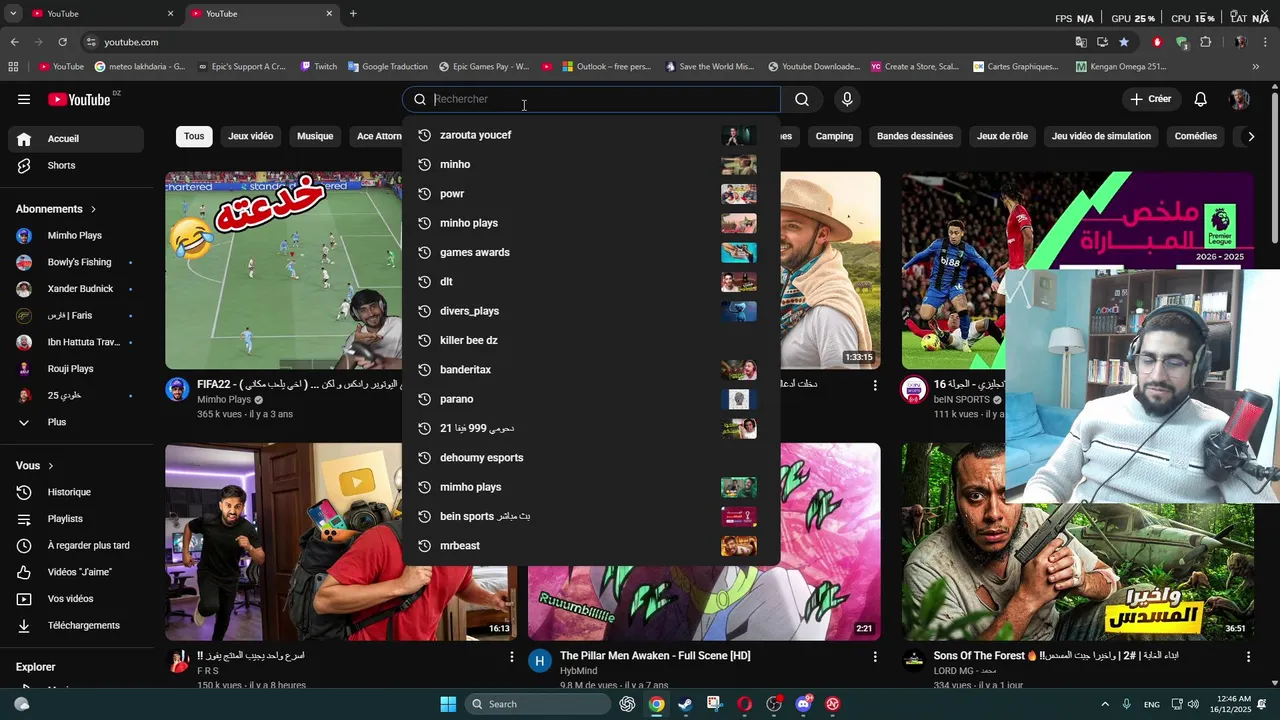Screen dimensions: 1280x720
Task: Focus the Rechercher search field
Action: (x=592, y=99)
